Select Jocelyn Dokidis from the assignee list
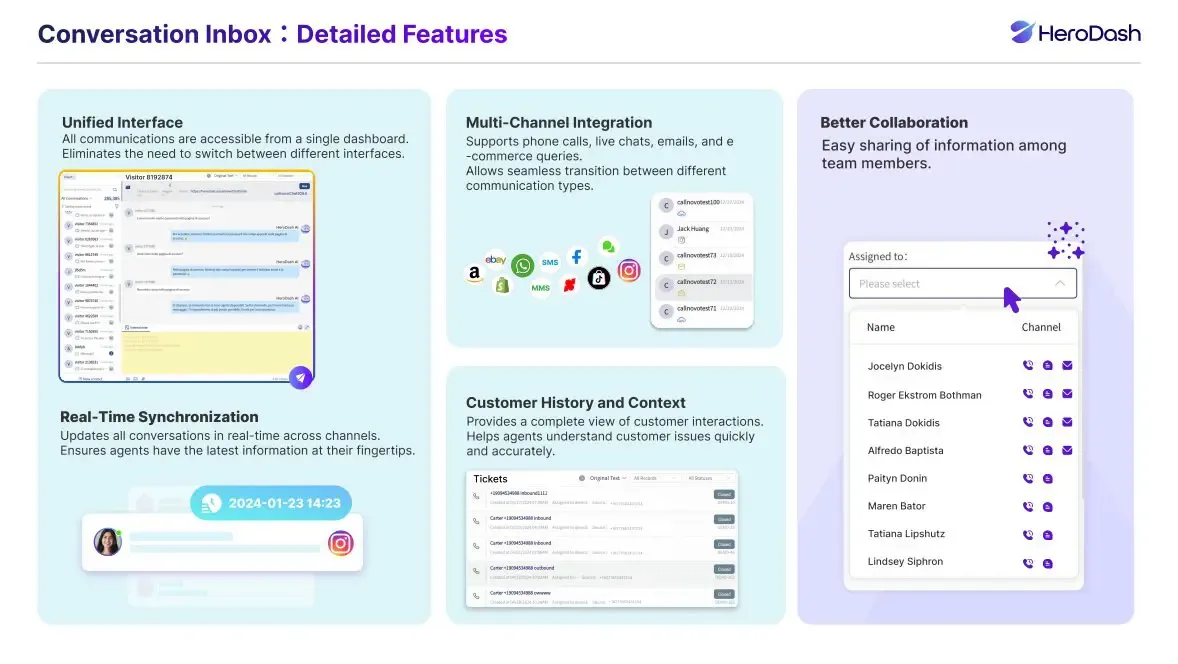 click(904, 367)
